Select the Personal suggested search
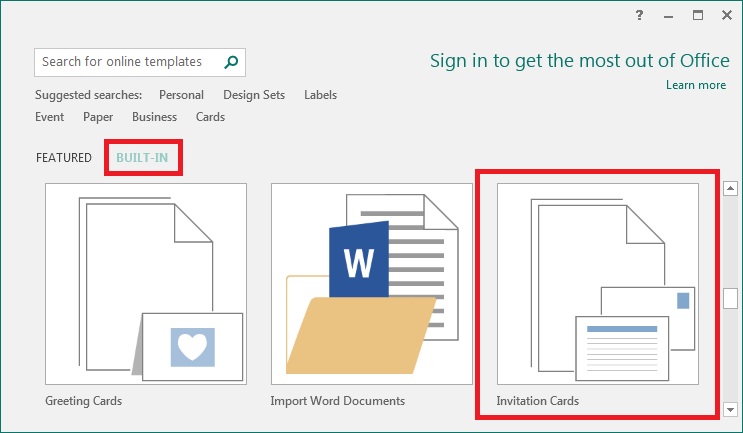The image size is (743, 433). coord(181,95)
